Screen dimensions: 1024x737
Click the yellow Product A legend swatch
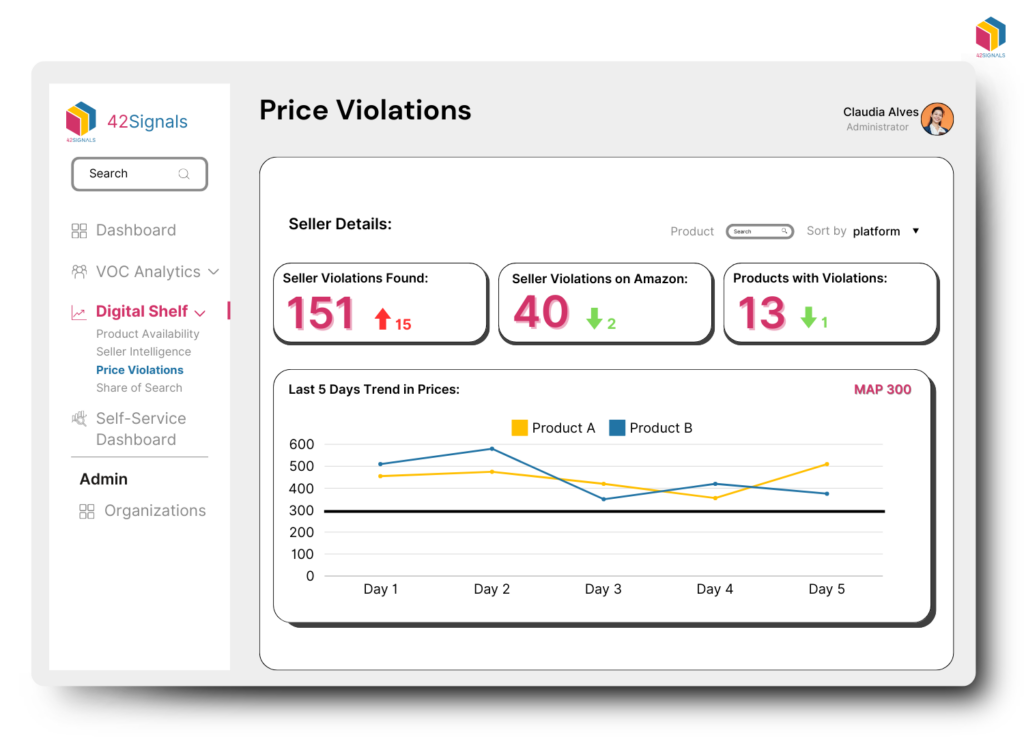pyautogui.click(x=517, y=427)
